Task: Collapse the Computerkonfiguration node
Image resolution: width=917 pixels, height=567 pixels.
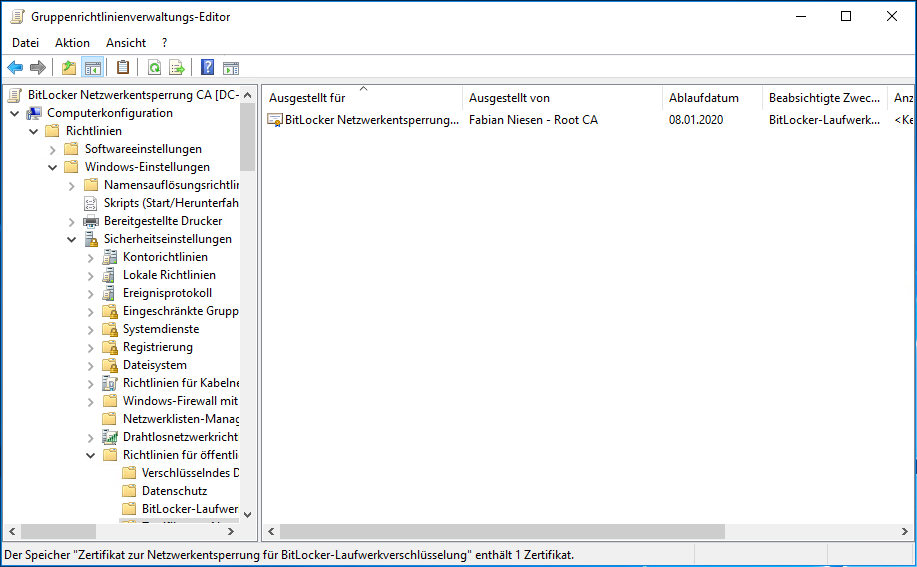Action: click(x=15, y=113)
